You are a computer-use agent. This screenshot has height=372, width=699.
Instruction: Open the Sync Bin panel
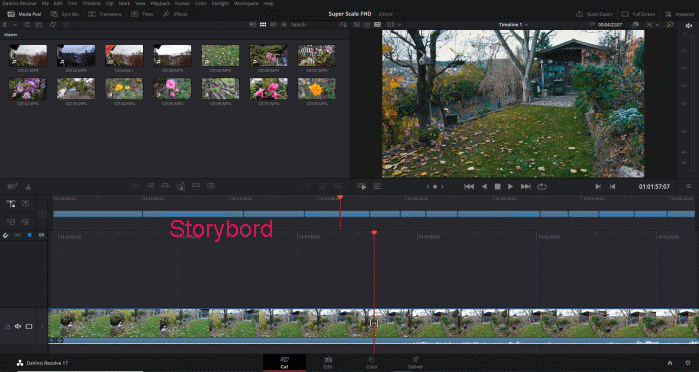[x=65, y=14]
